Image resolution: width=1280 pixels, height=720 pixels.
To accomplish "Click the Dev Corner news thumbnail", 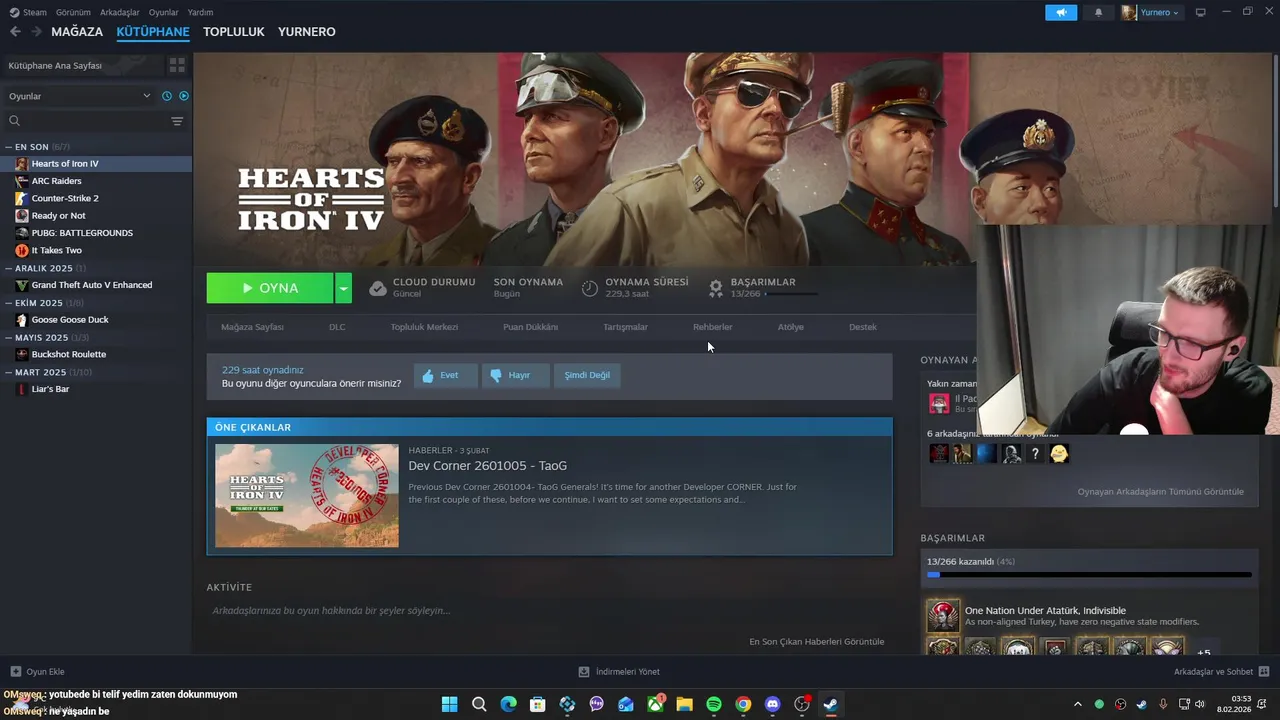I will pyautogui.click(x=307, y=496).
